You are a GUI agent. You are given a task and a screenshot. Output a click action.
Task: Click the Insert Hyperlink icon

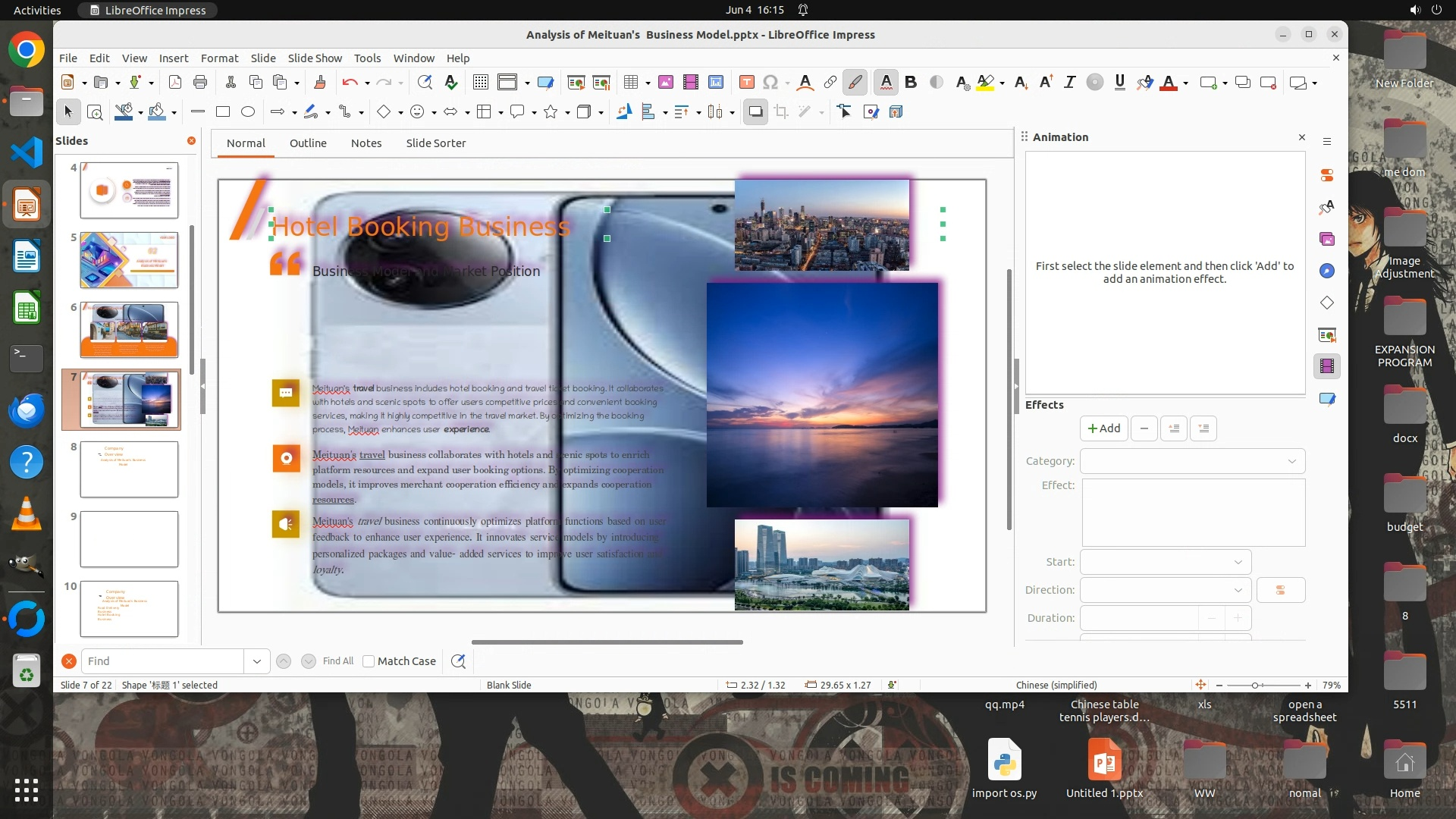[x=830, y=83]
